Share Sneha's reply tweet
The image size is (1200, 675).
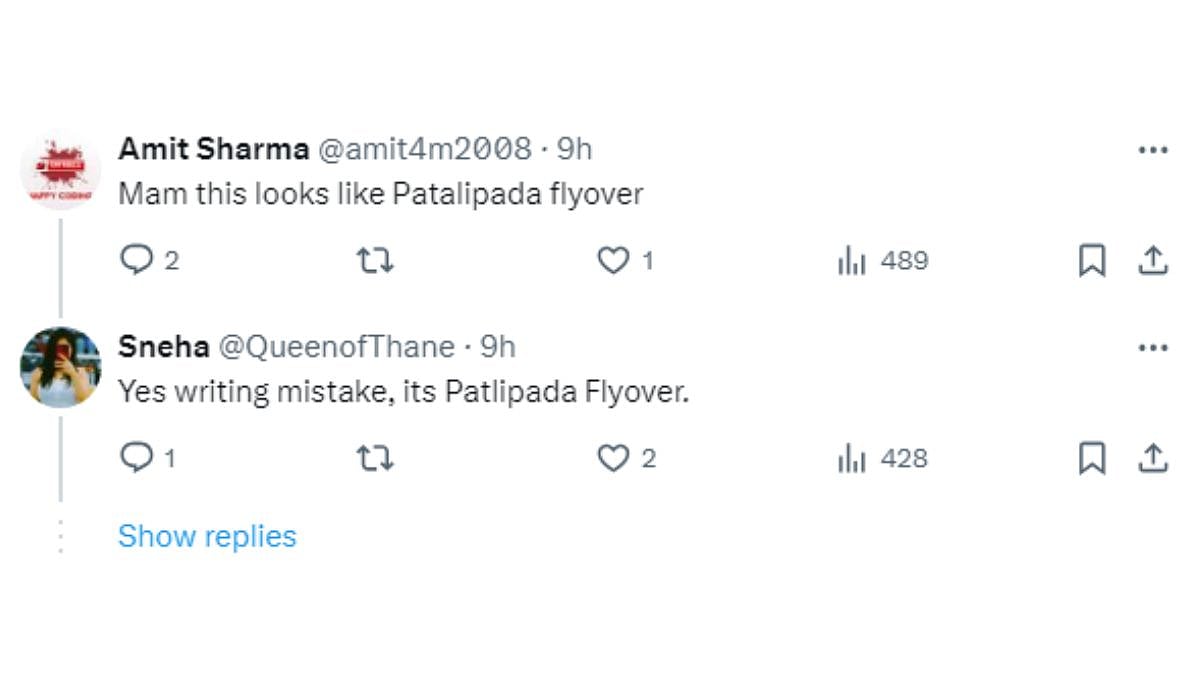(1153, 458)
